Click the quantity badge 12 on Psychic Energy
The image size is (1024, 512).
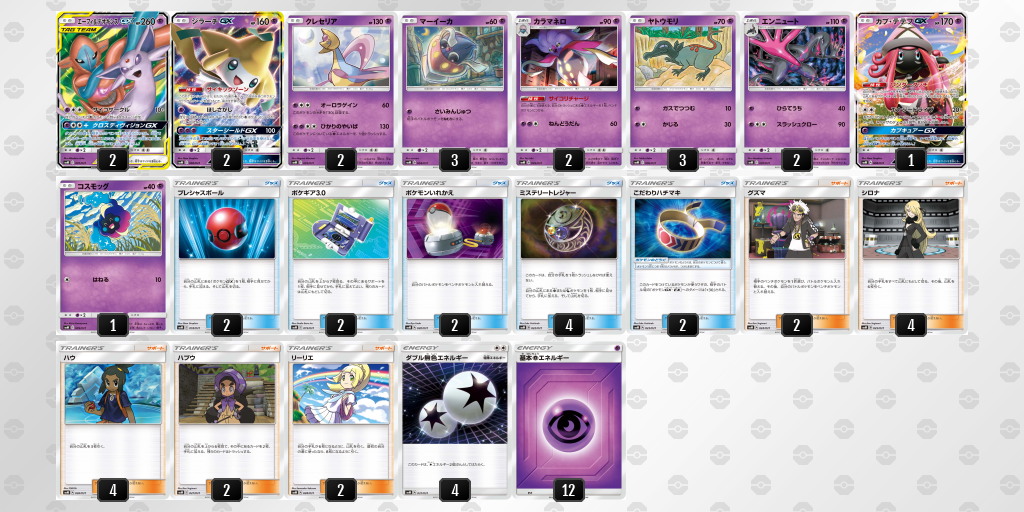click(569, 490)
